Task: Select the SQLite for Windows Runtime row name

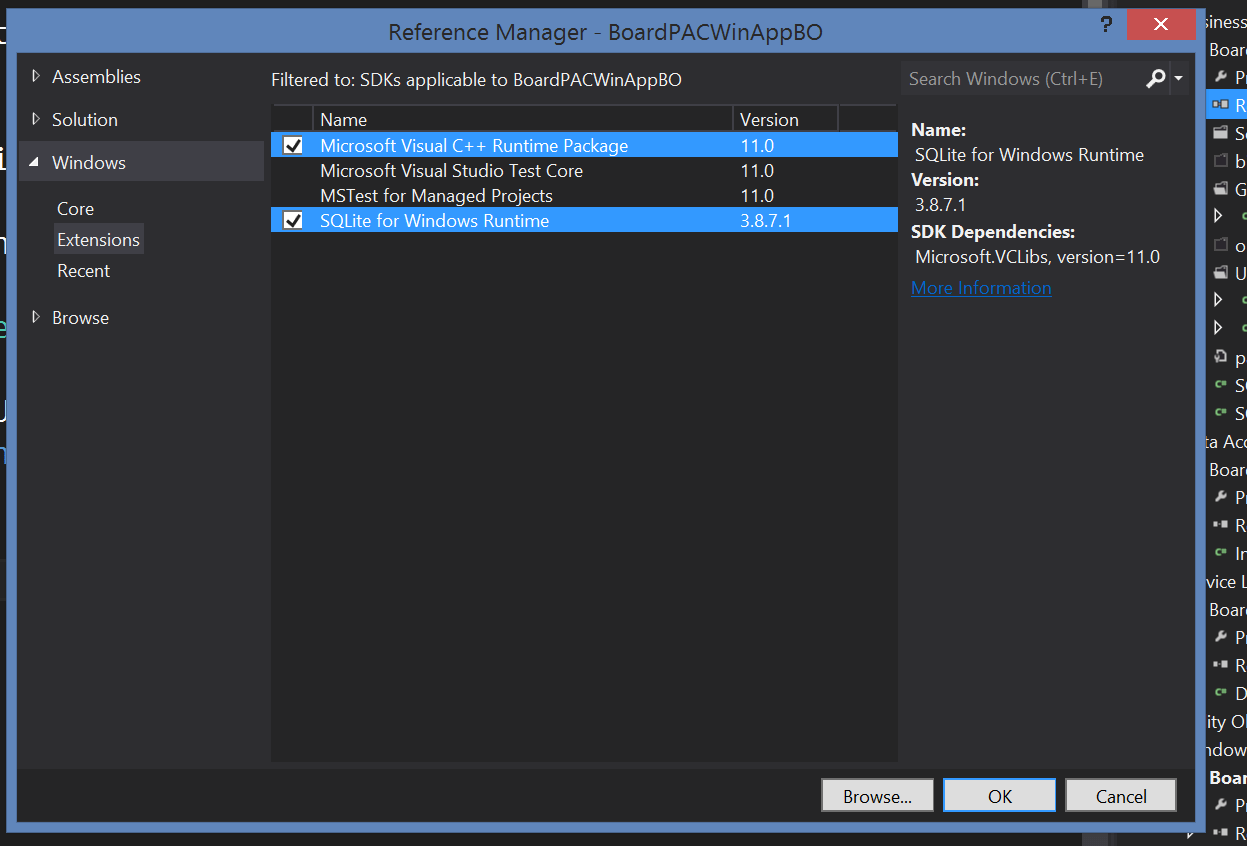Action: pos(434,221)
